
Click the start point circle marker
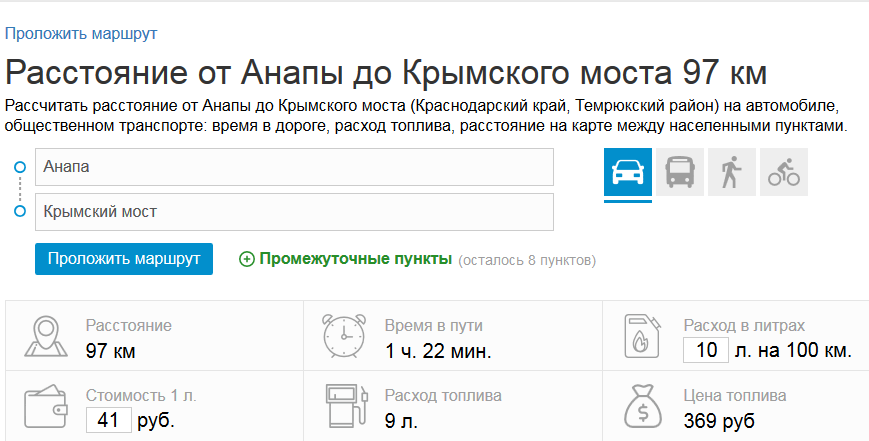[x=20, y=167]
